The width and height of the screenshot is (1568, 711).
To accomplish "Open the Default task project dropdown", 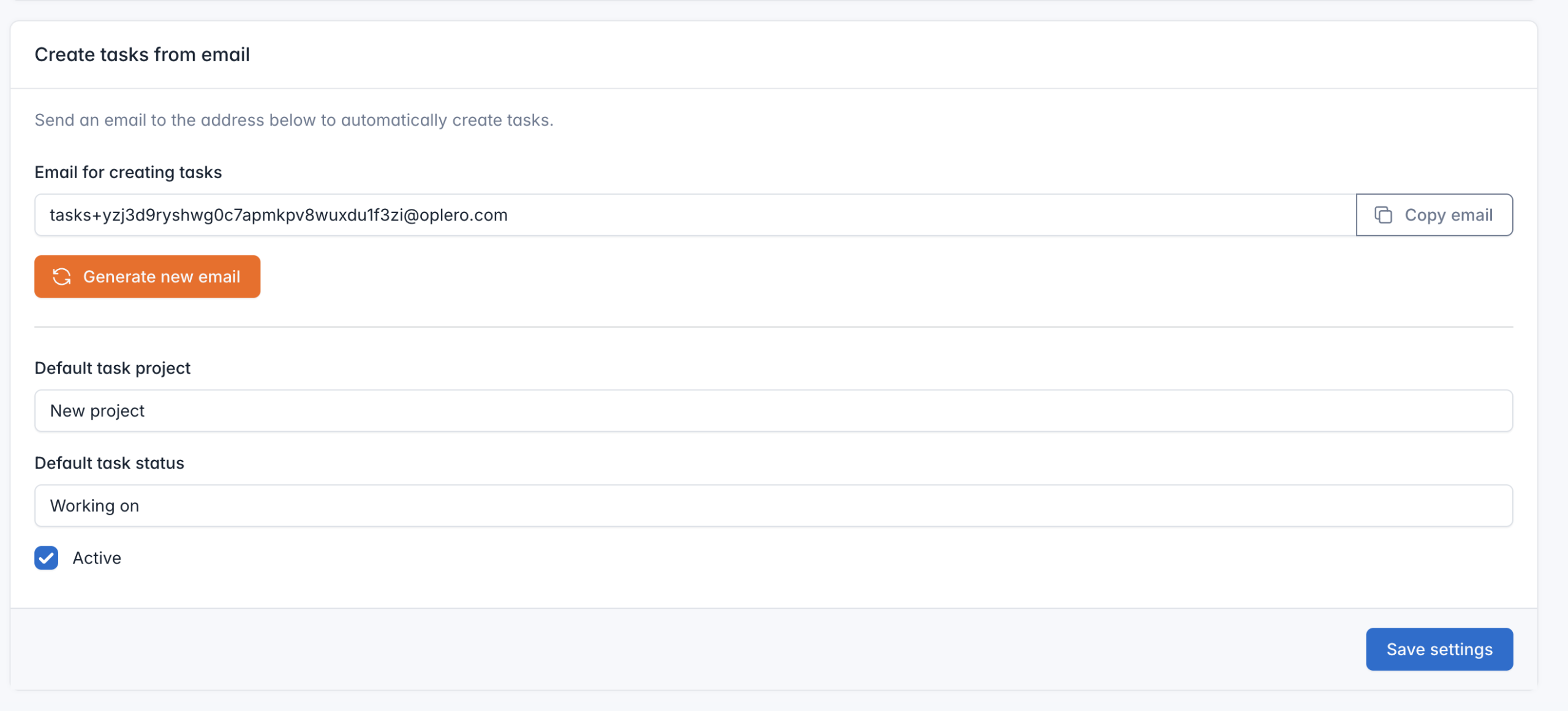I will click(773, 411).
